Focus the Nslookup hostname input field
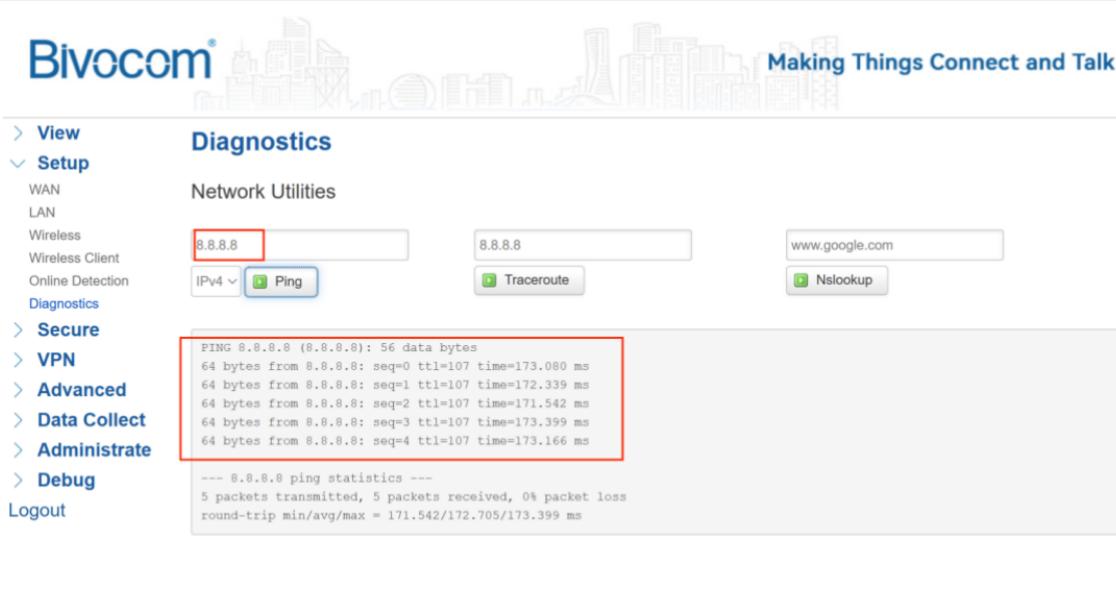1116x592 pixels. [894, 245]
